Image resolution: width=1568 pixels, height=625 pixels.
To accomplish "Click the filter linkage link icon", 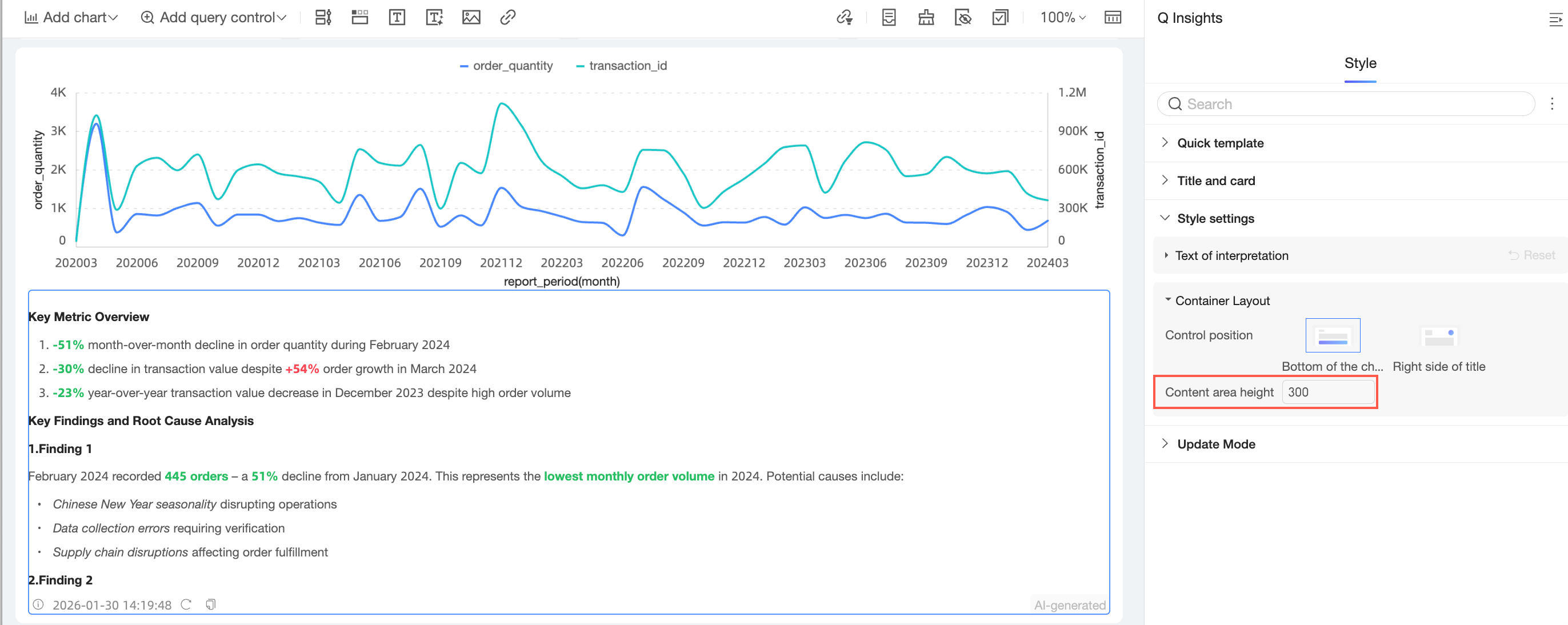I will 844,18.
